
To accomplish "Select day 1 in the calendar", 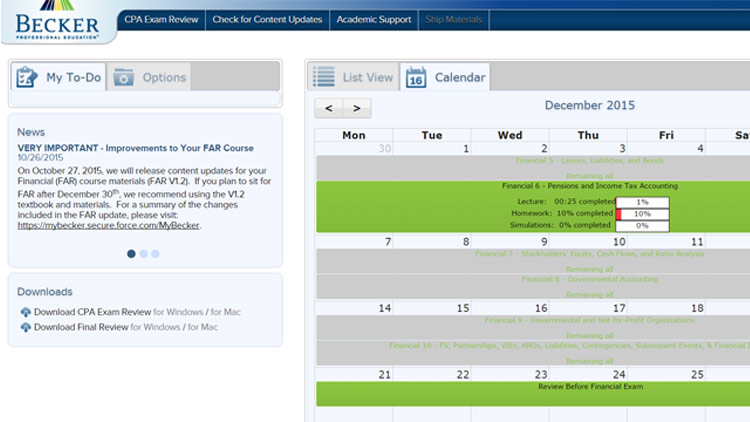I will pos(466,149).
